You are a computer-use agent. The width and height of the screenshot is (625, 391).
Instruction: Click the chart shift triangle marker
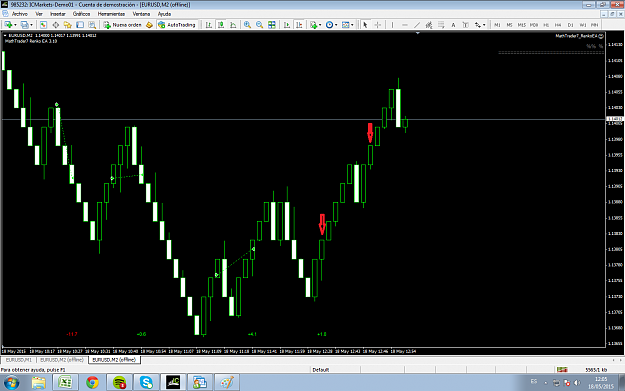pyautogui.click(x=417, y=33)
